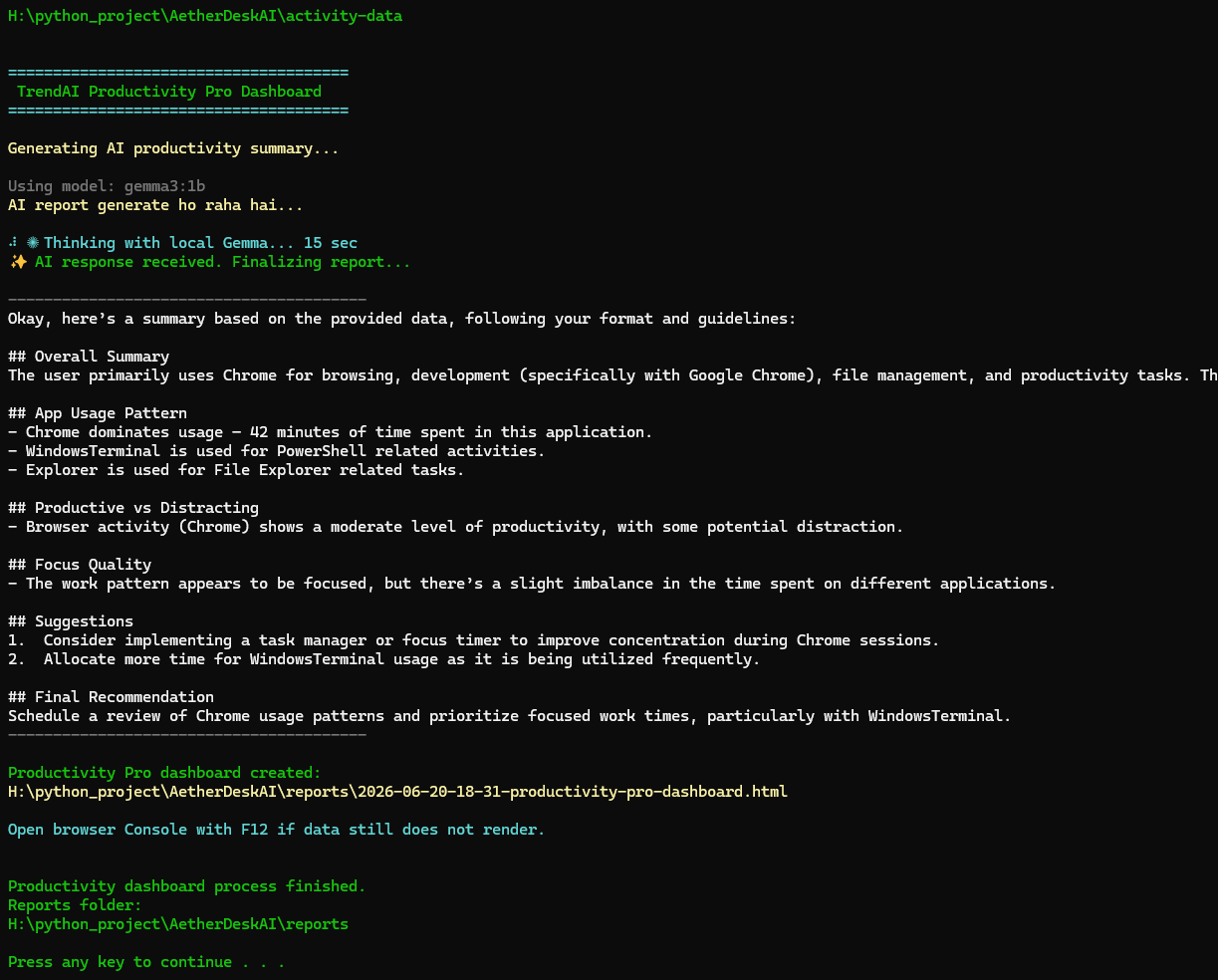This screenshot has height=980, width=1218.
Task: Open the productivity-pro-dashboard.html report path
Action: [397, 792]
